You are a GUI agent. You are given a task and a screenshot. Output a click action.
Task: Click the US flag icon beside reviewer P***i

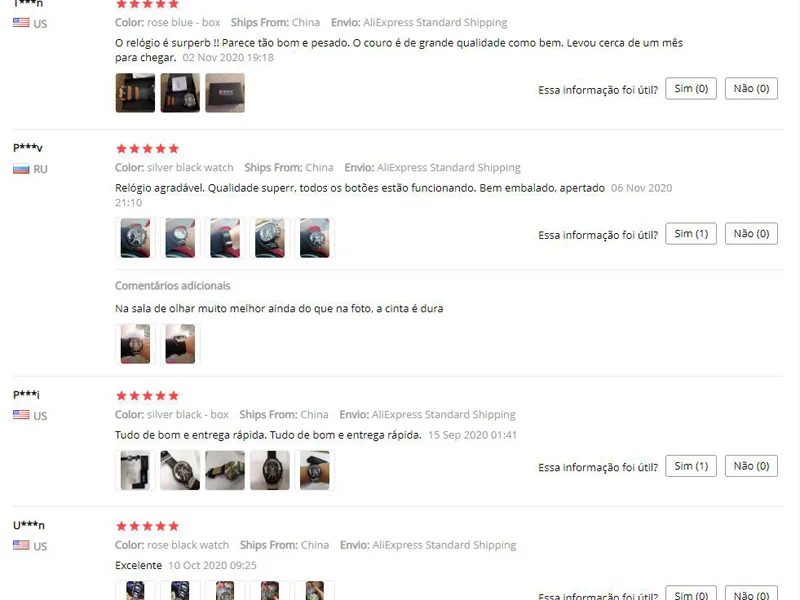click(x=21, y=415)
